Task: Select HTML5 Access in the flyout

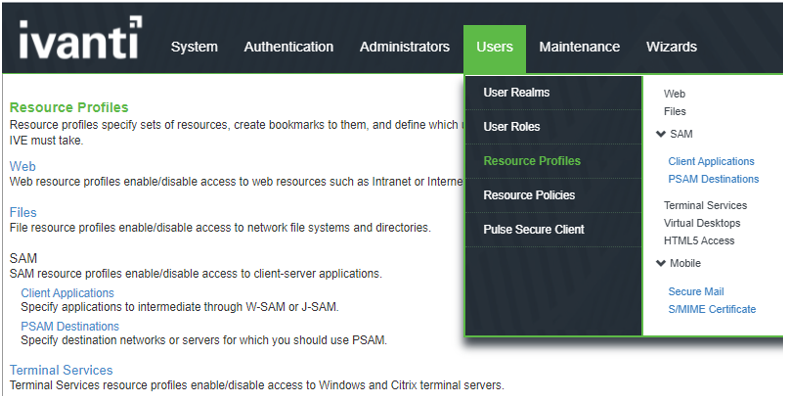Action: pos(699,241)
